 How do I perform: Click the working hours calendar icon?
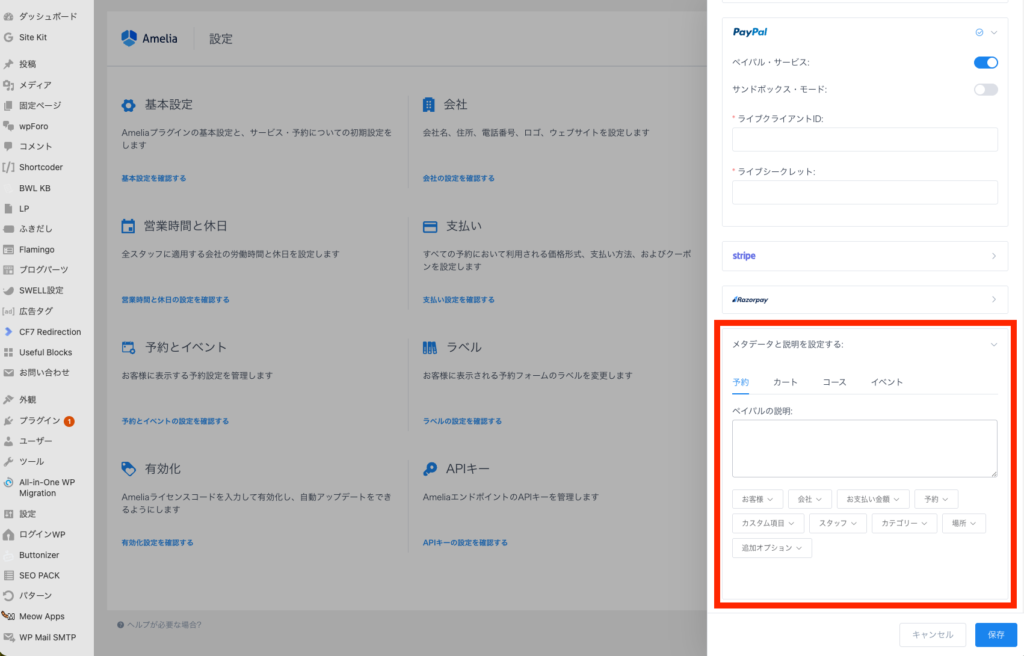128,226
